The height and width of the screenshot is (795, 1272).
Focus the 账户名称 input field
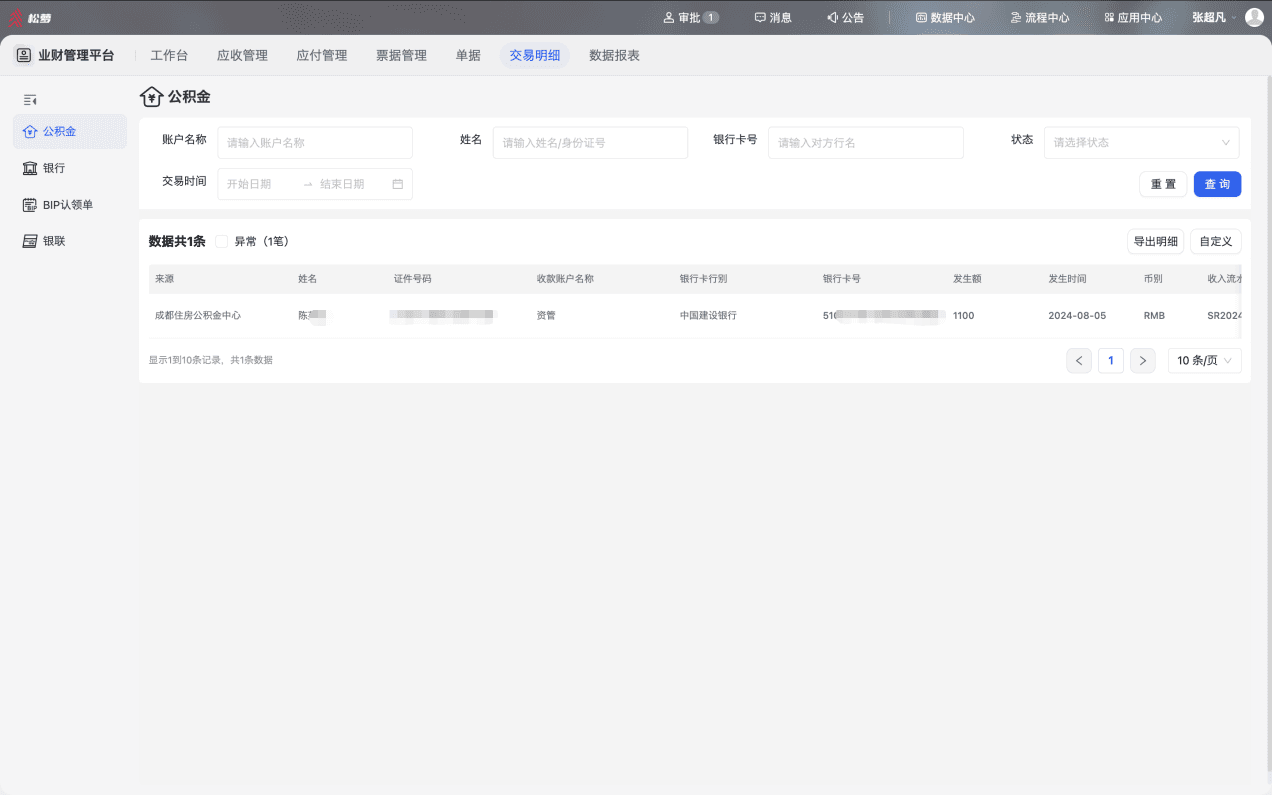coord(315,143)
